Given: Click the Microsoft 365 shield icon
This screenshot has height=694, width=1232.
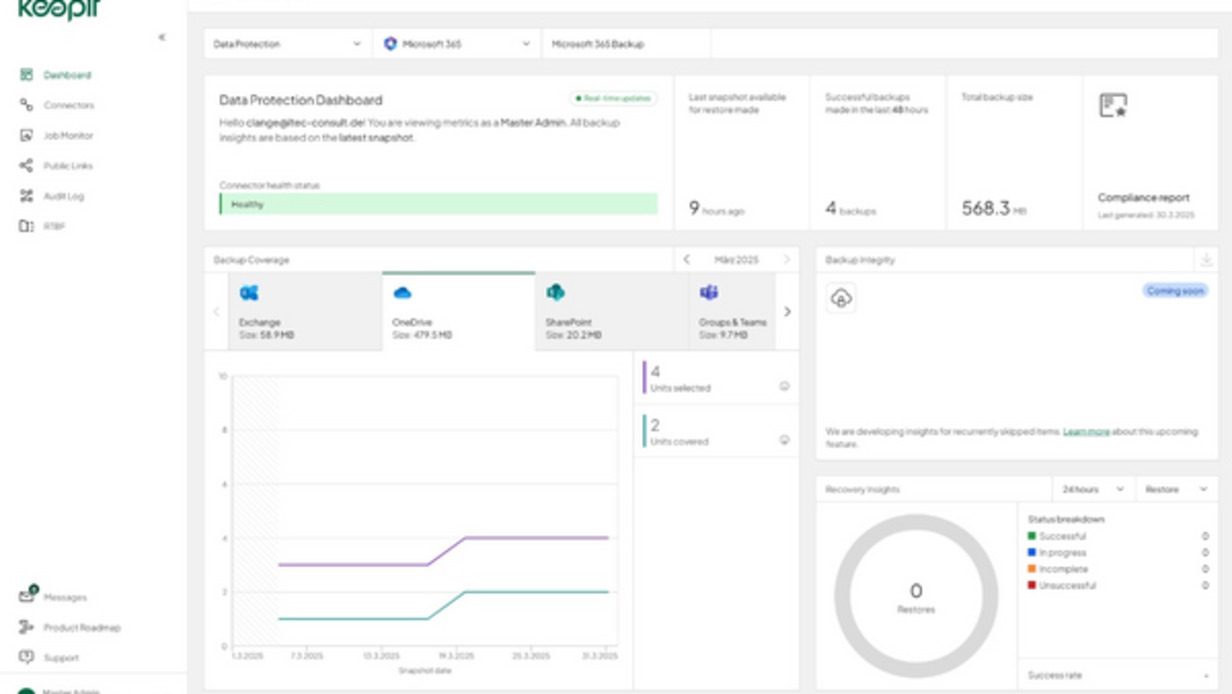Looking at the screenshot, I should tap(390, 44).
